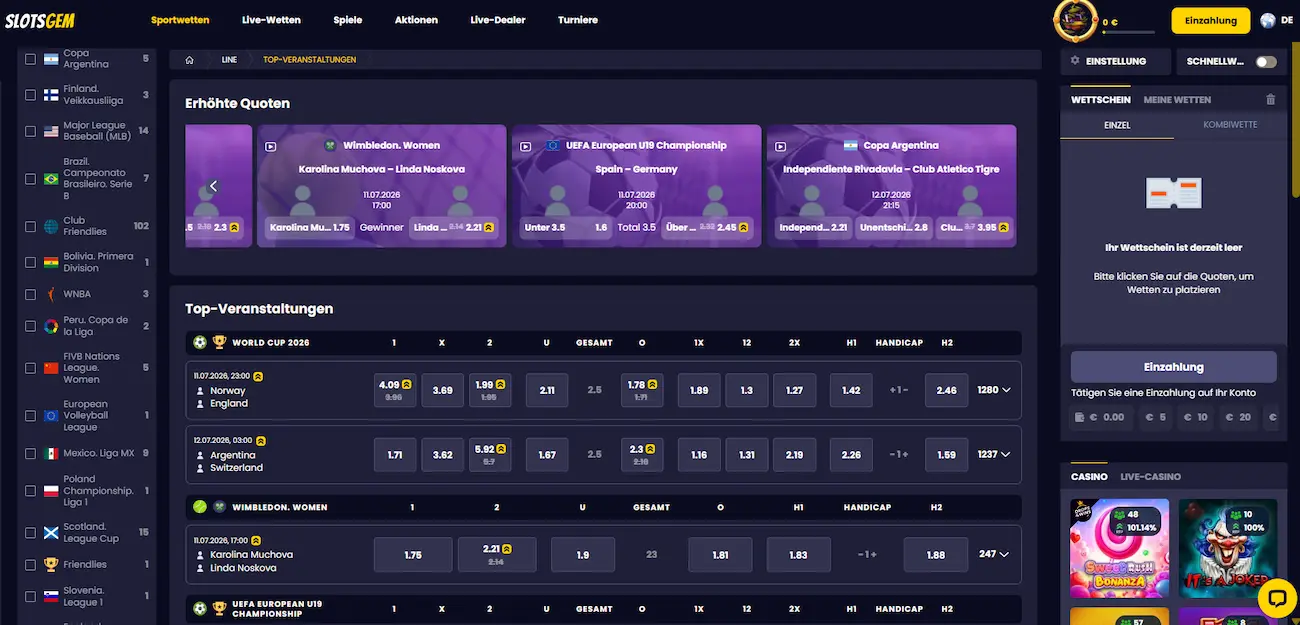1300x625 pixels.
Task: Check the Slovenia League 1 checkbox
Action: pyautogui.click(x=30, y=596)
